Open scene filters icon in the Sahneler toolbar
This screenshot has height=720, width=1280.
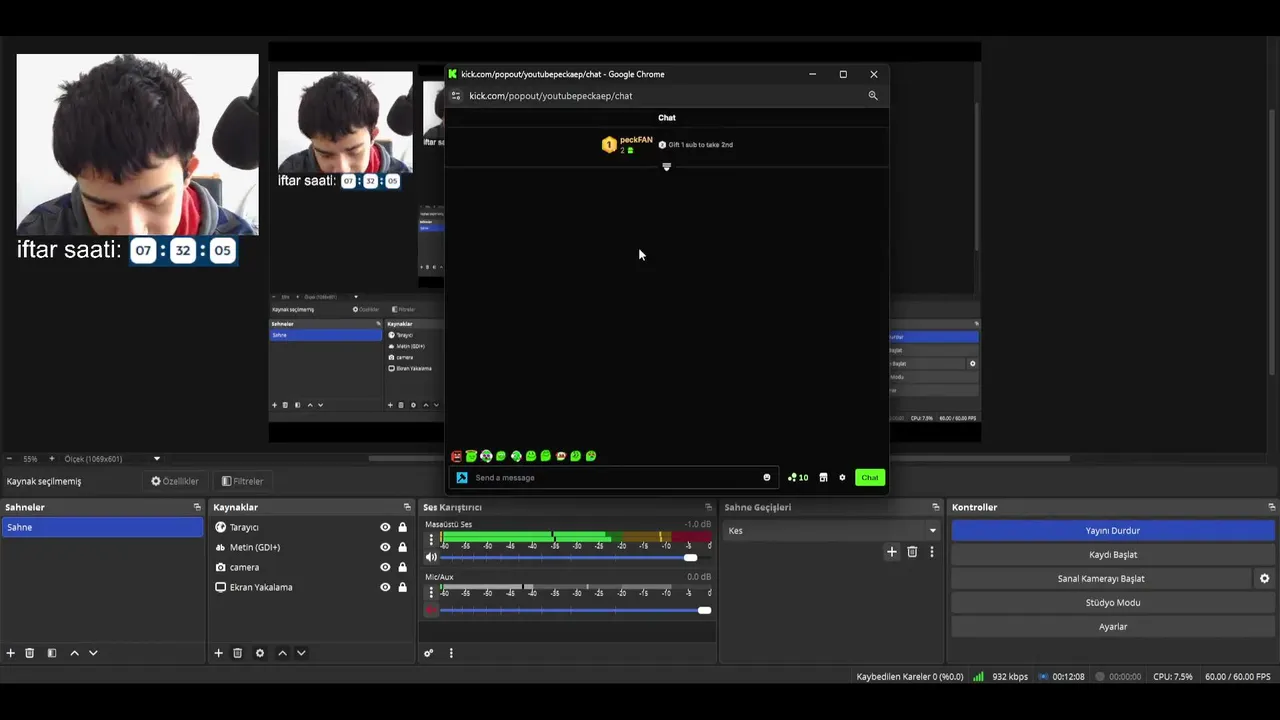point(52,653)
